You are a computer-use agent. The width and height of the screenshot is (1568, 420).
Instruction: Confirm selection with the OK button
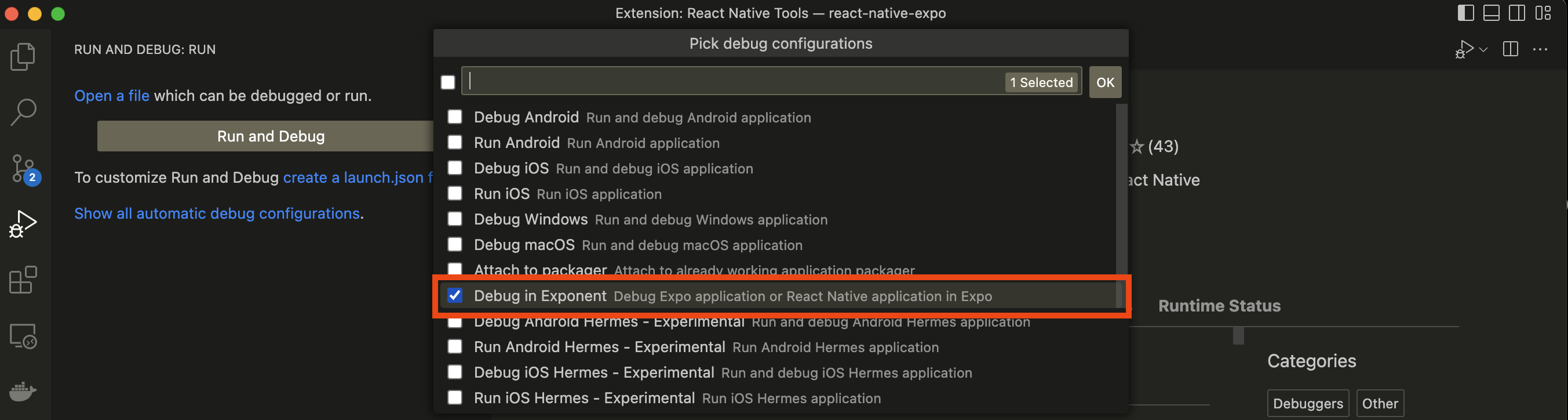click(1105, 82)
